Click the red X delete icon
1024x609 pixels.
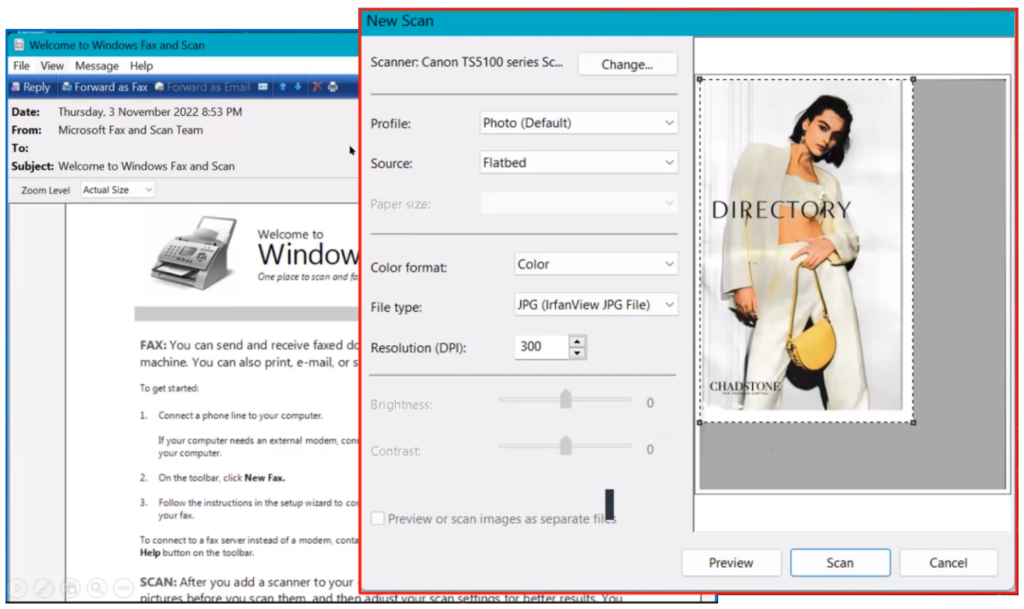pyautogui.click(x=317, y=86)
